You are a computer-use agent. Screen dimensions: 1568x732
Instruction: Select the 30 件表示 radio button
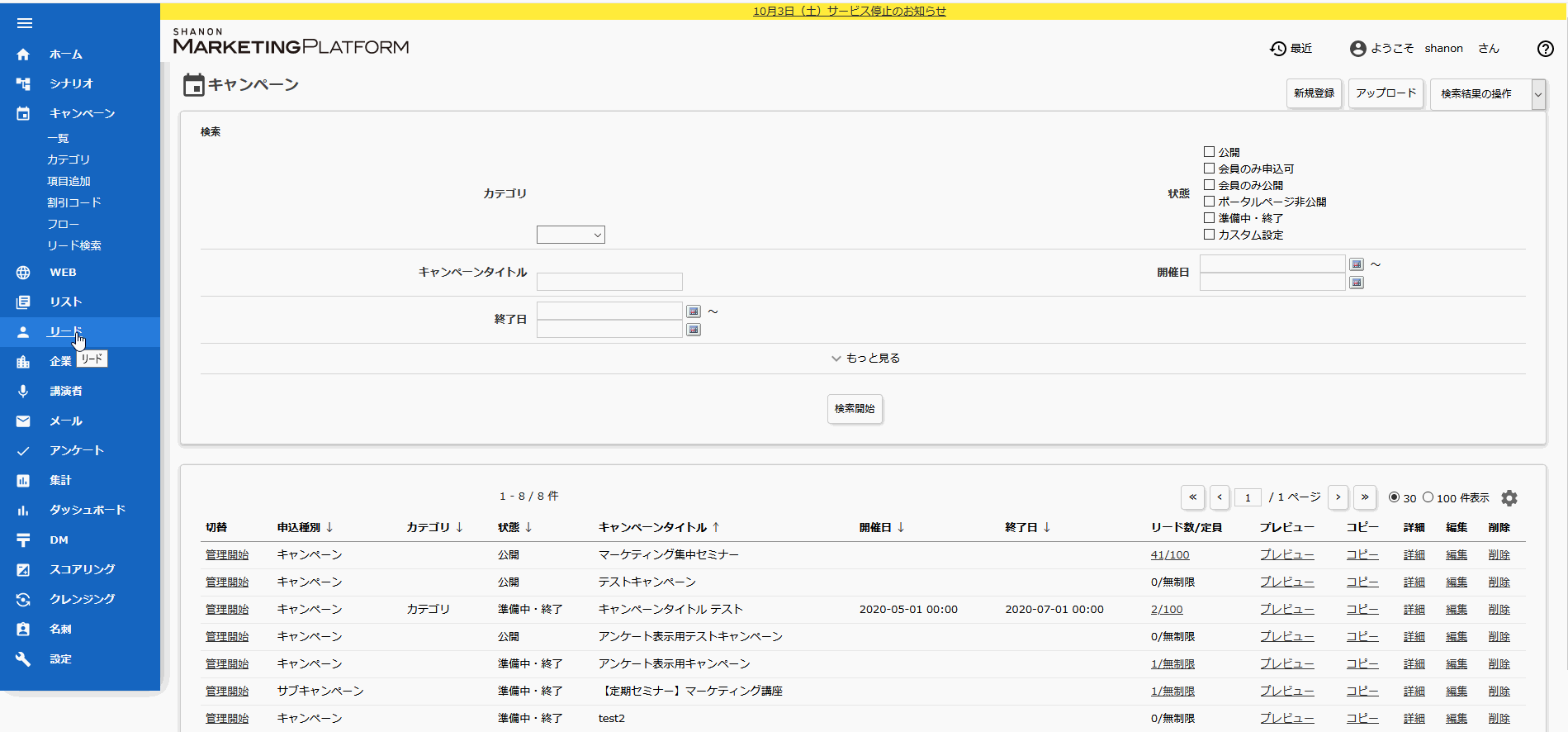pyautogui.click(x=1394, y=497)
